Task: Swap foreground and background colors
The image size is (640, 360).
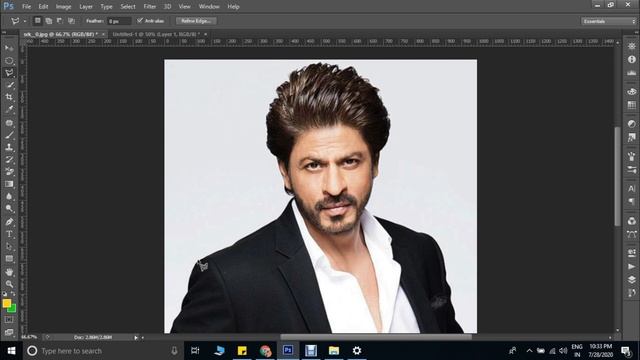Action: coord(13,293)
